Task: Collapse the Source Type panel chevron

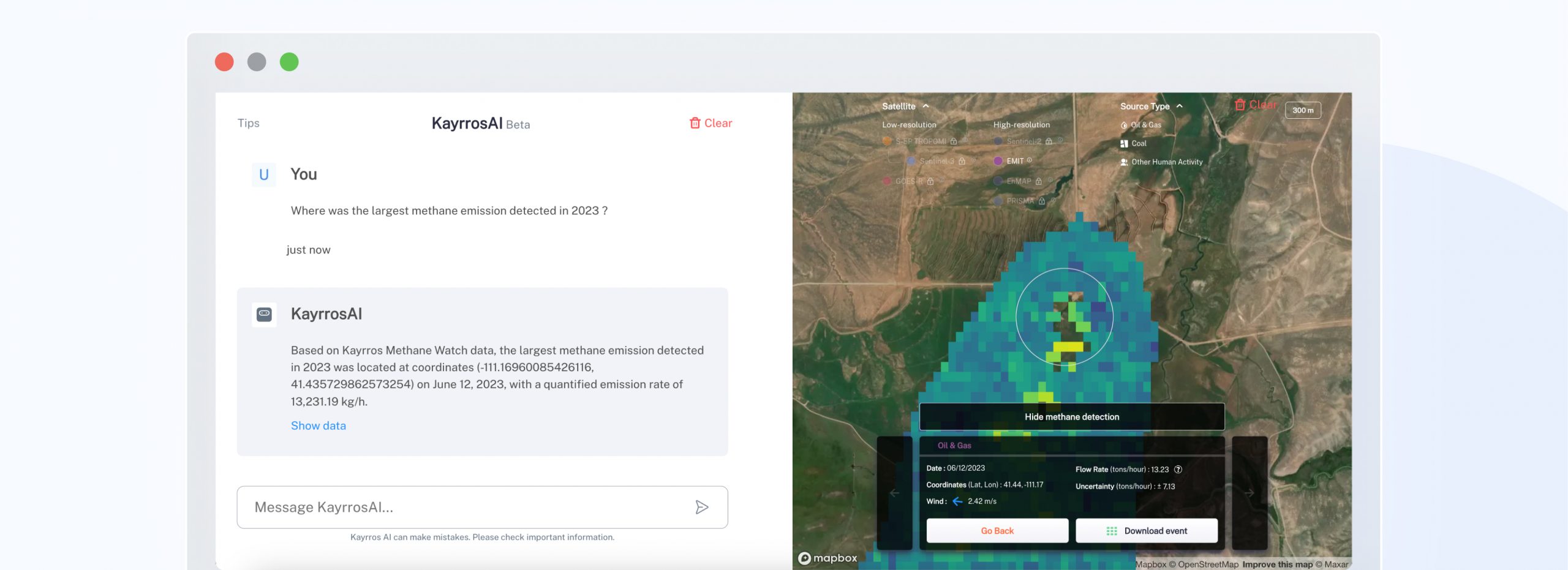Action: pyautogui.click(x=1180, y=106)
